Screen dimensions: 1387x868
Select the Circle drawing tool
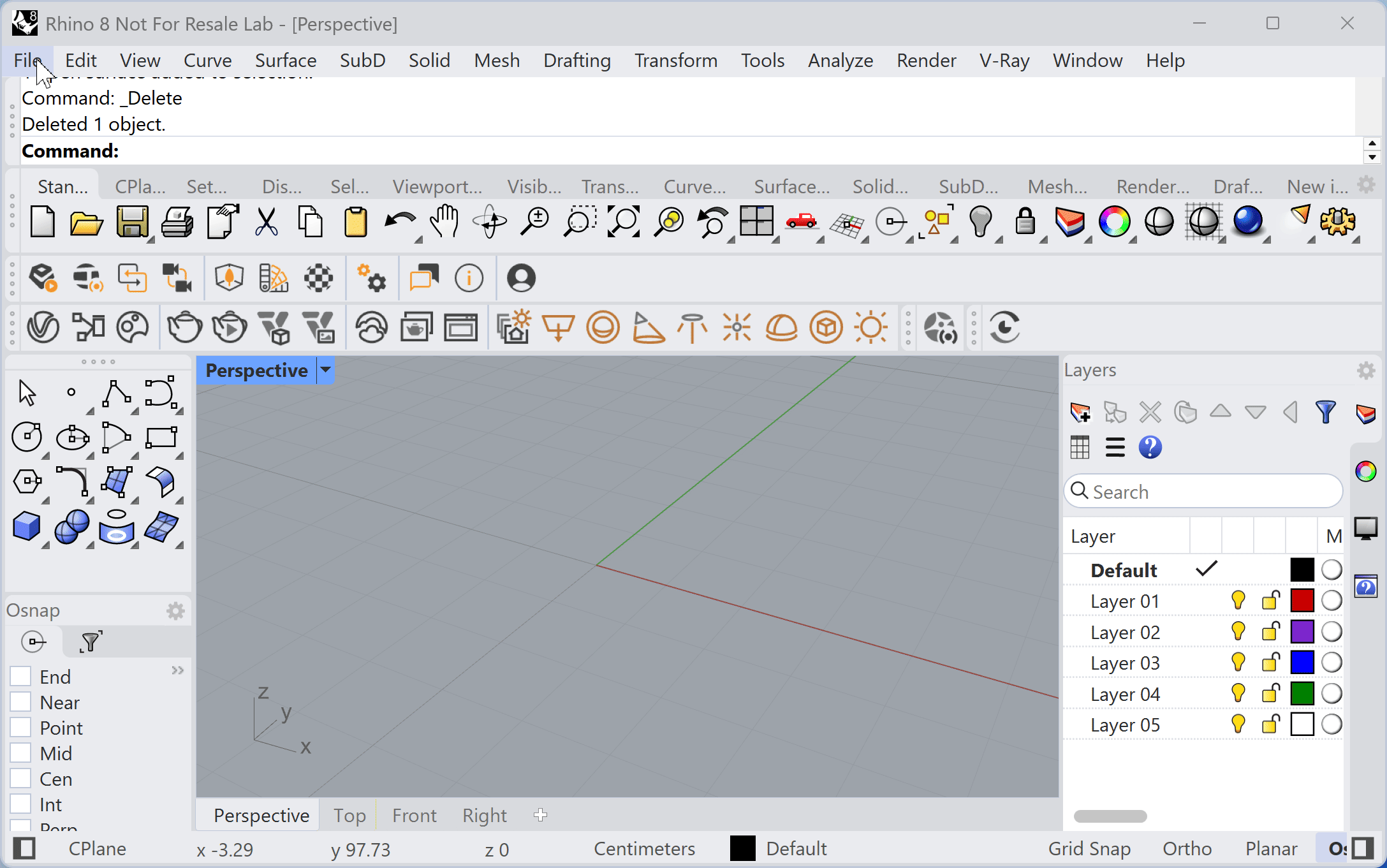(x=27, y=438)
